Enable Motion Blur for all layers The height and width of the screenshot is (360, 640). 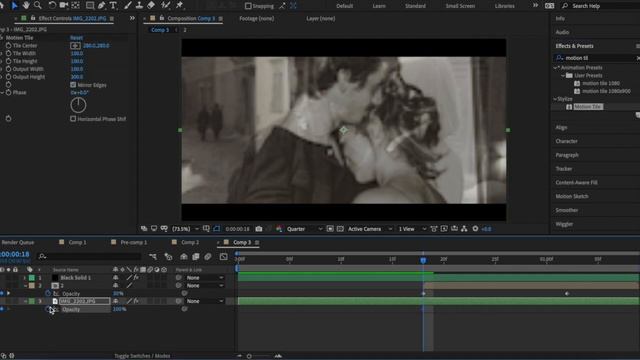(208, 257)
